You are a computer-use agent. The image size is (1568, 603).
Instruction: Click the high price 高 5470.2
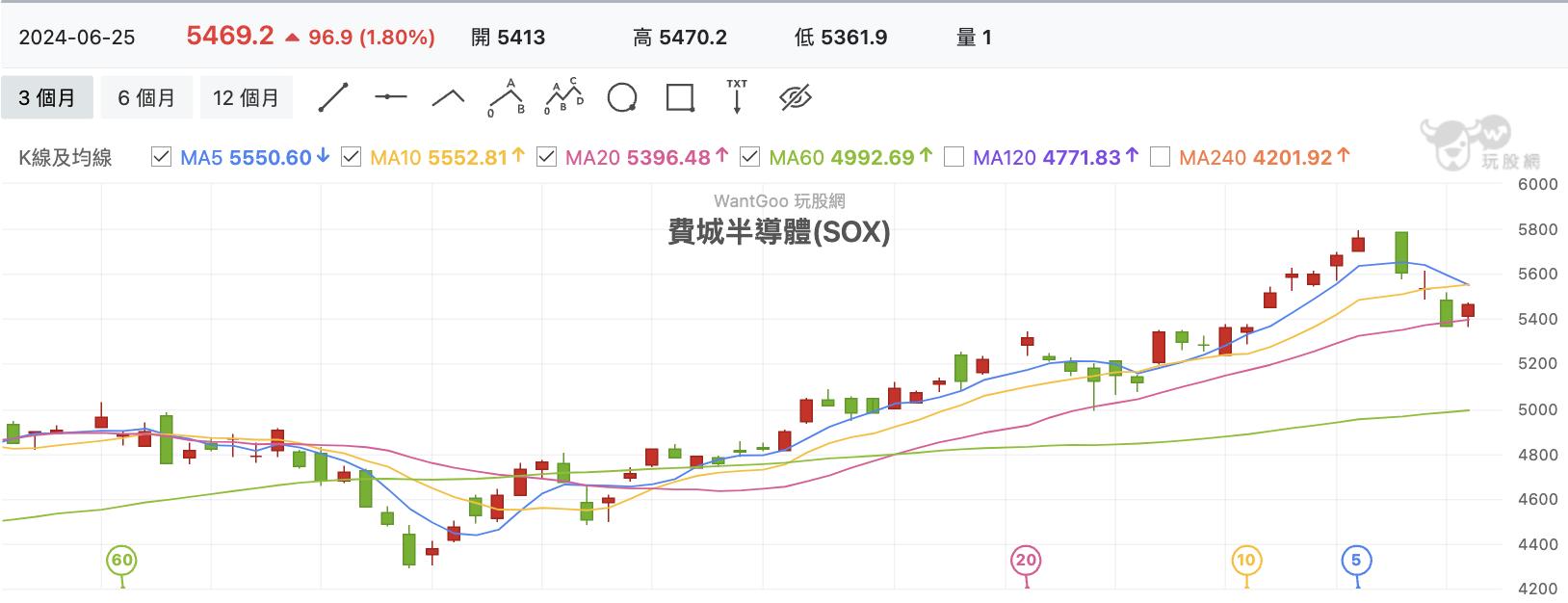click(x=680, y=38)
